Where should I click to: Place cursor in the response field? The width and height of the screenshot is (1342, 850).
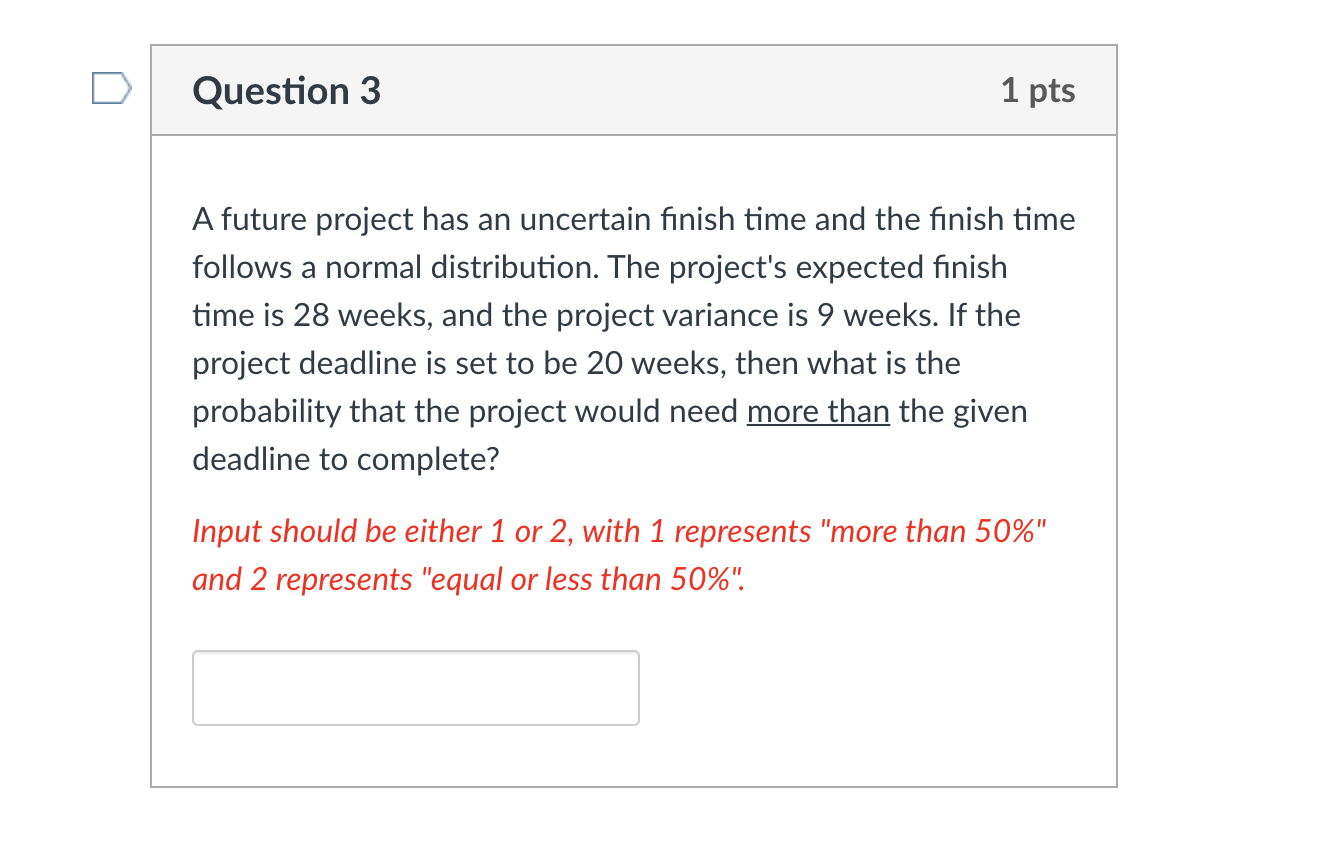(x=415, y=687)
